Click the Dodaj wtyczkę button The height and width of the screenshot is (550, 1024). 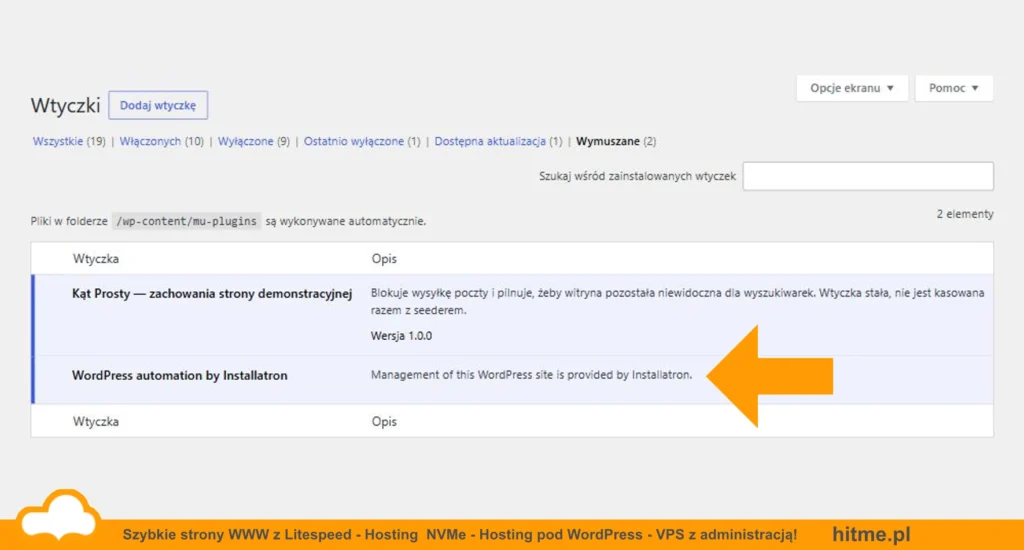tap(158, 105)
